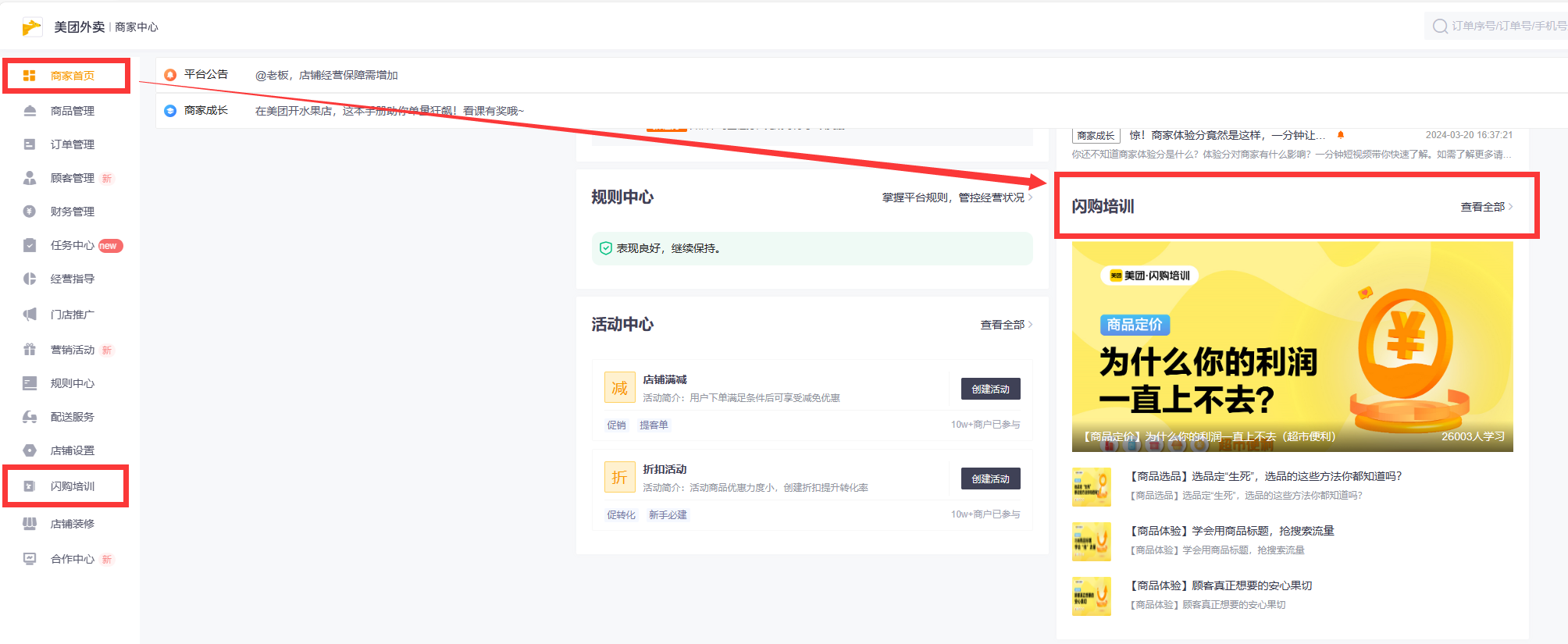
Task: Click the new badge on 任务中心
Action: tap(109, 246)
